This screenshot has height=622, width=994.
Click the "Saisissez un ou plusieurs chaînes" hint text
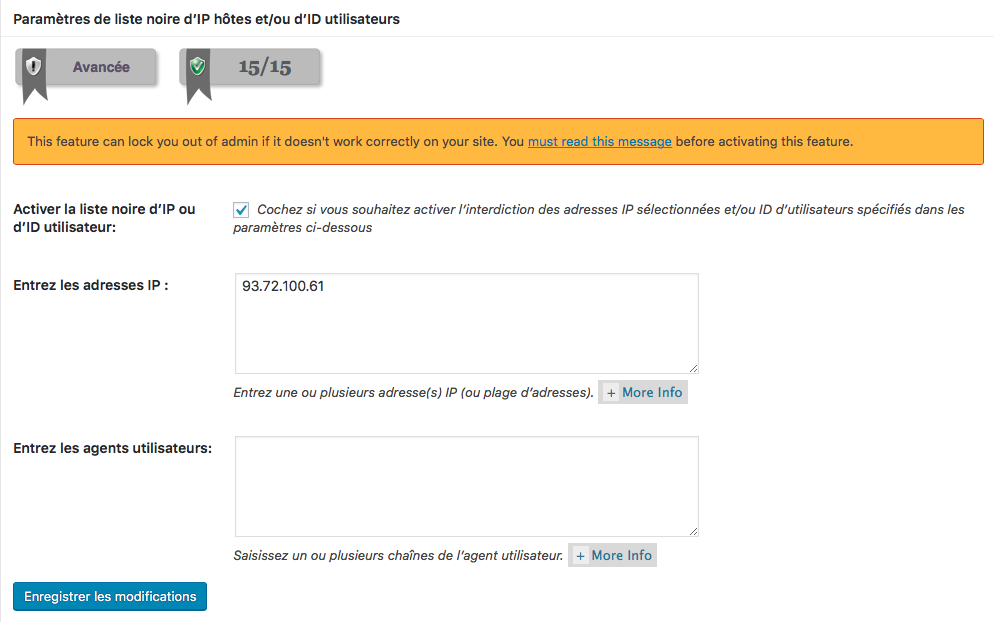(x=398, y=556)
